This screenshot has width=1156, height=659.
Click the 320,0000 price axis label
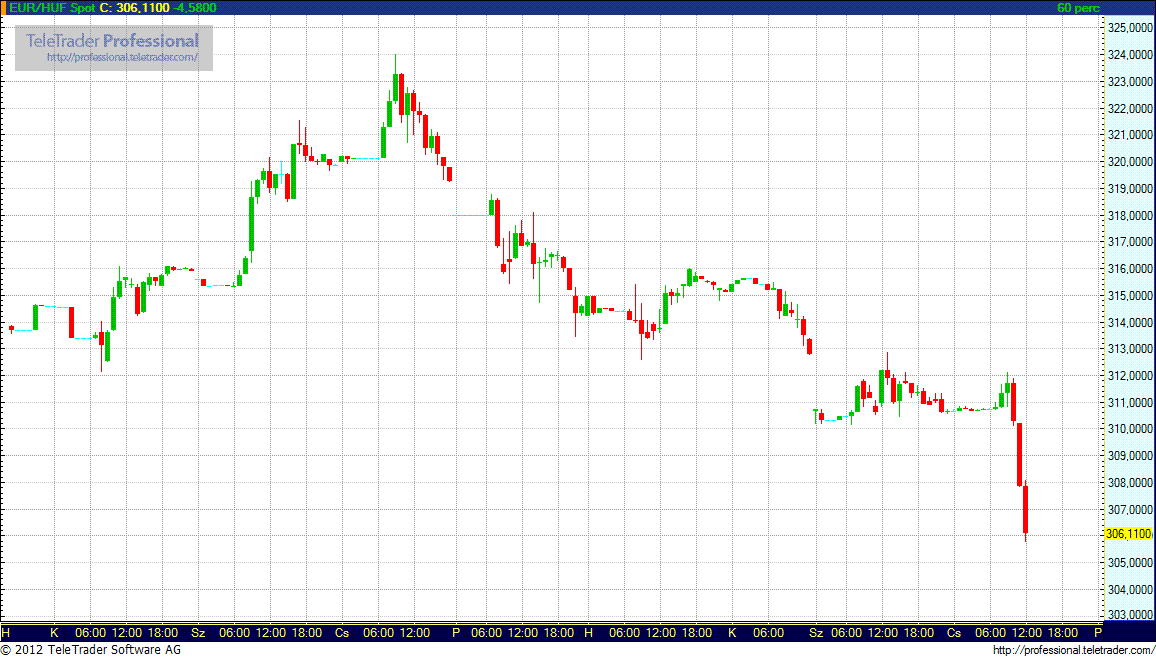tap(1129, 161)
